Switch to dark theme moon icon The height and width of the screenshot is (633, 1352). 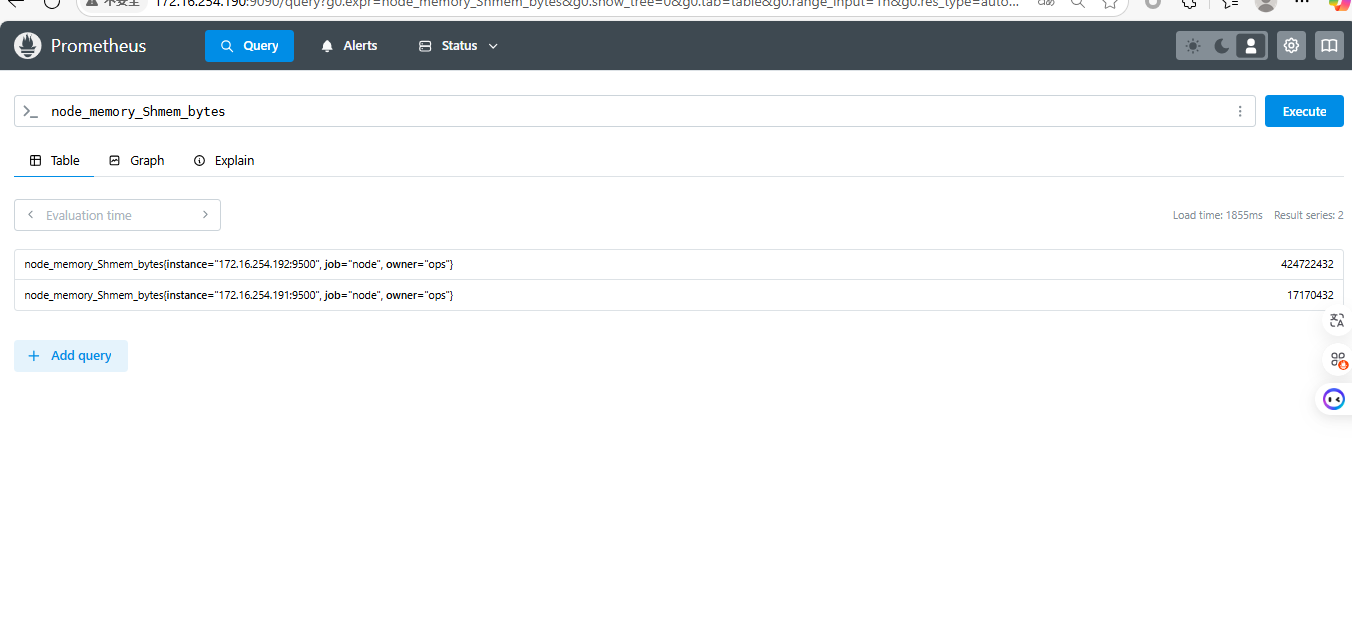1222,46
